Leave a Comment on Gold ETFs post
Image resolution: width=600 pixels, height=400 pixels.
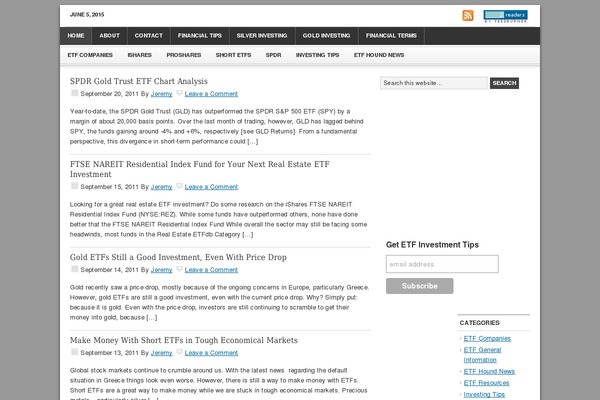[211, 270]
